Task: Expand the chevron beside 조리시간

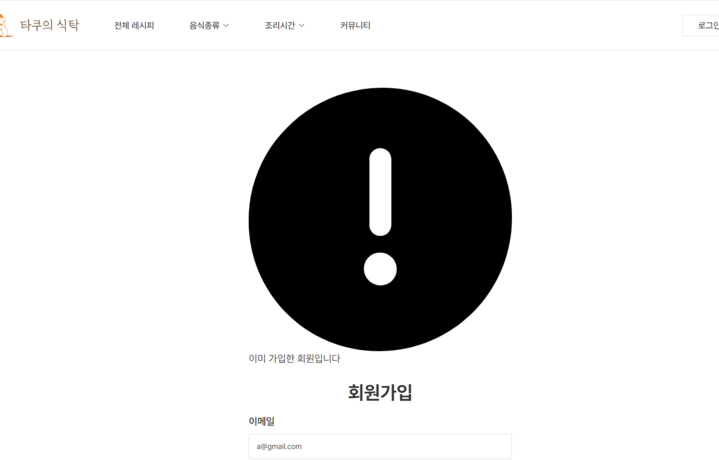Action: pos(301,26)
